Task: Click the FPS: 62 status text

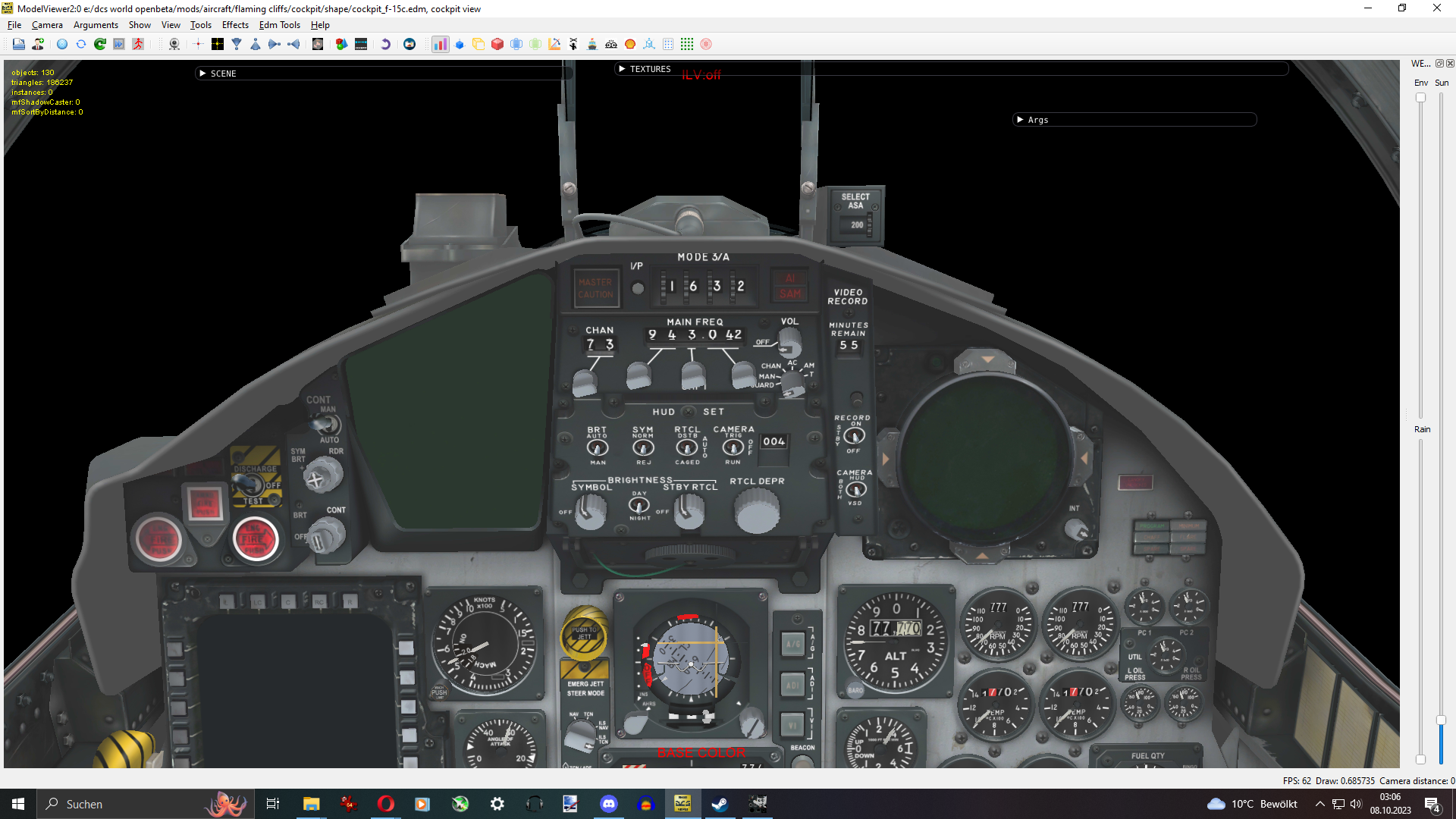Action: click(1297, 781)
